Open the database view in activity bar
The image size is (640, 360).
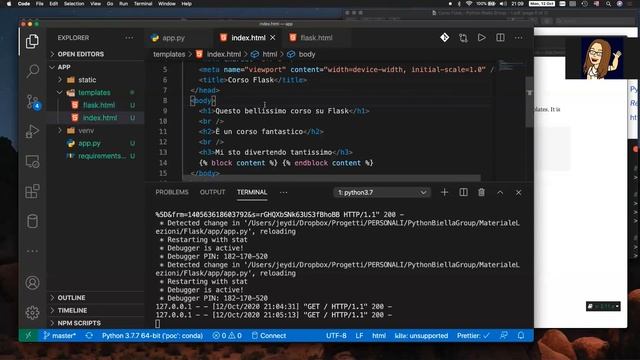(x=32, y=221)
